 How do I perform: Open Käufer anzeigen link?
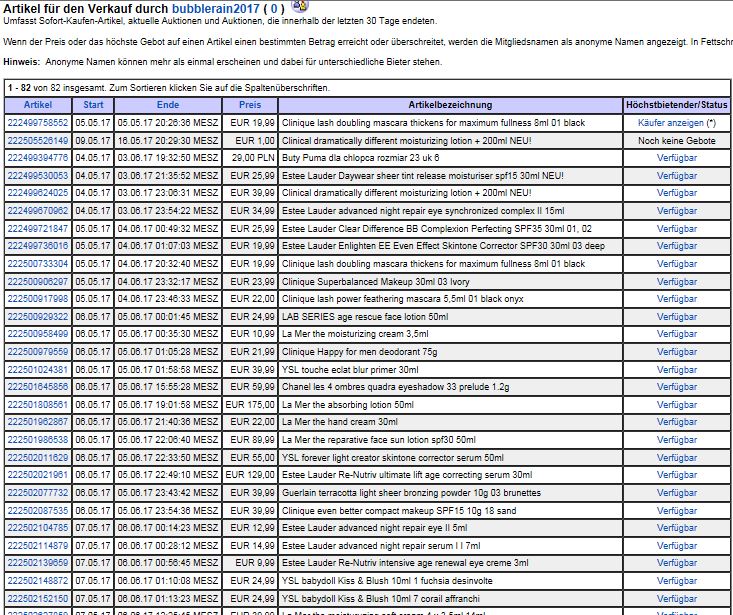point(670,123)
